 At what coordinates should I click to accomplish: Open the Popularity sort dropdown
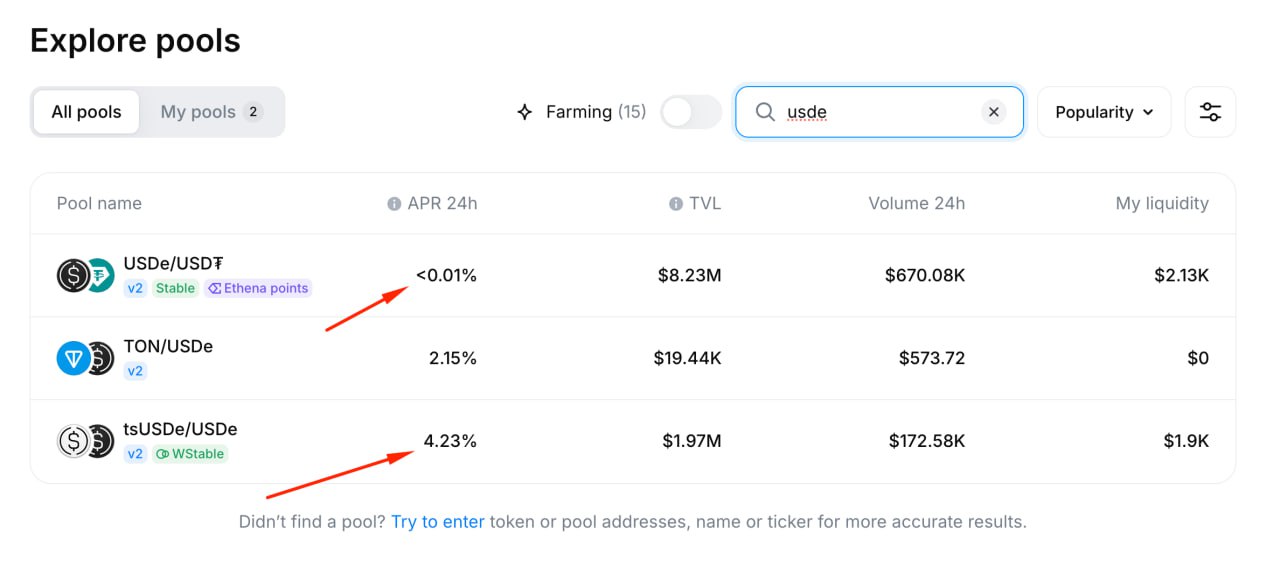coord(1104,112)
